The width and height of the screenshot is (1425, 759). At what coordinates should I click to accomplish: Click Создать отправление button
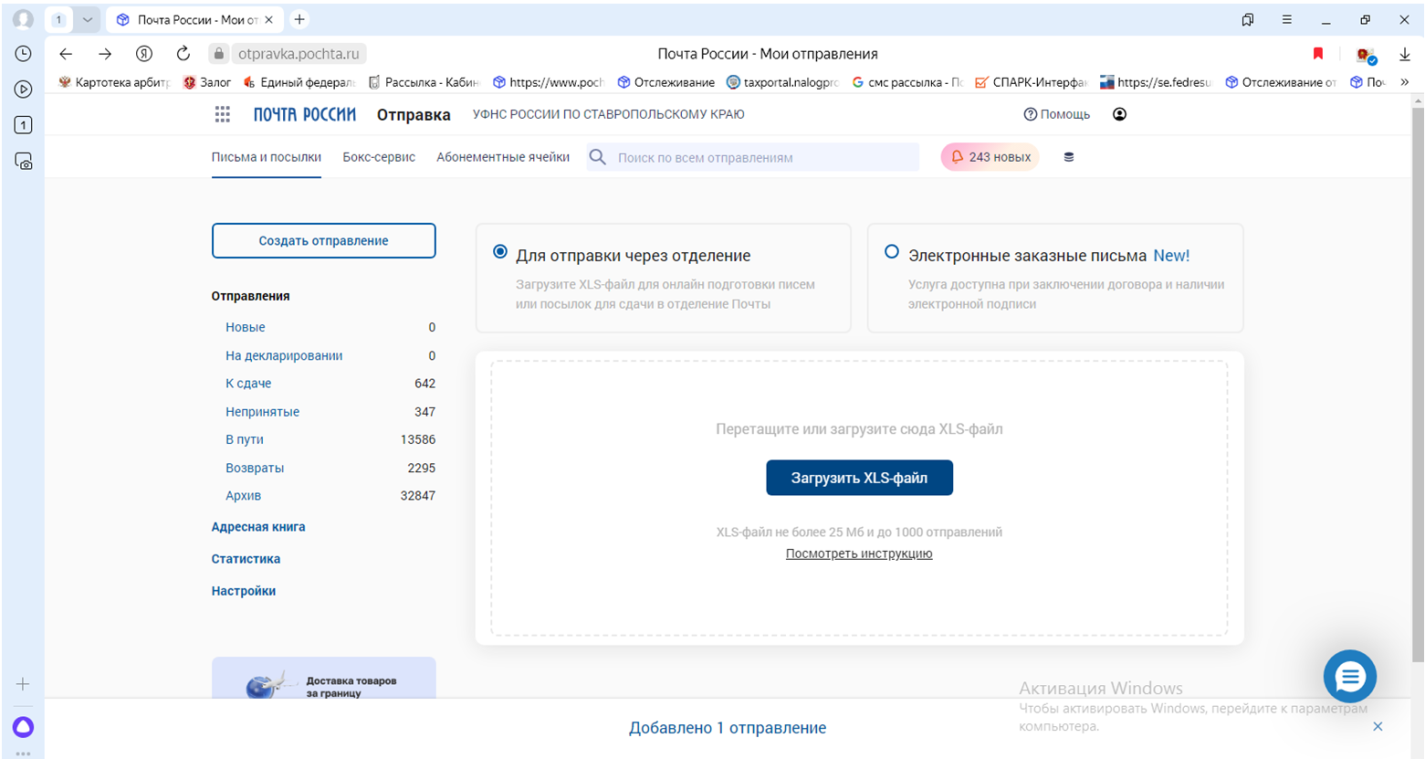(323, 241)
